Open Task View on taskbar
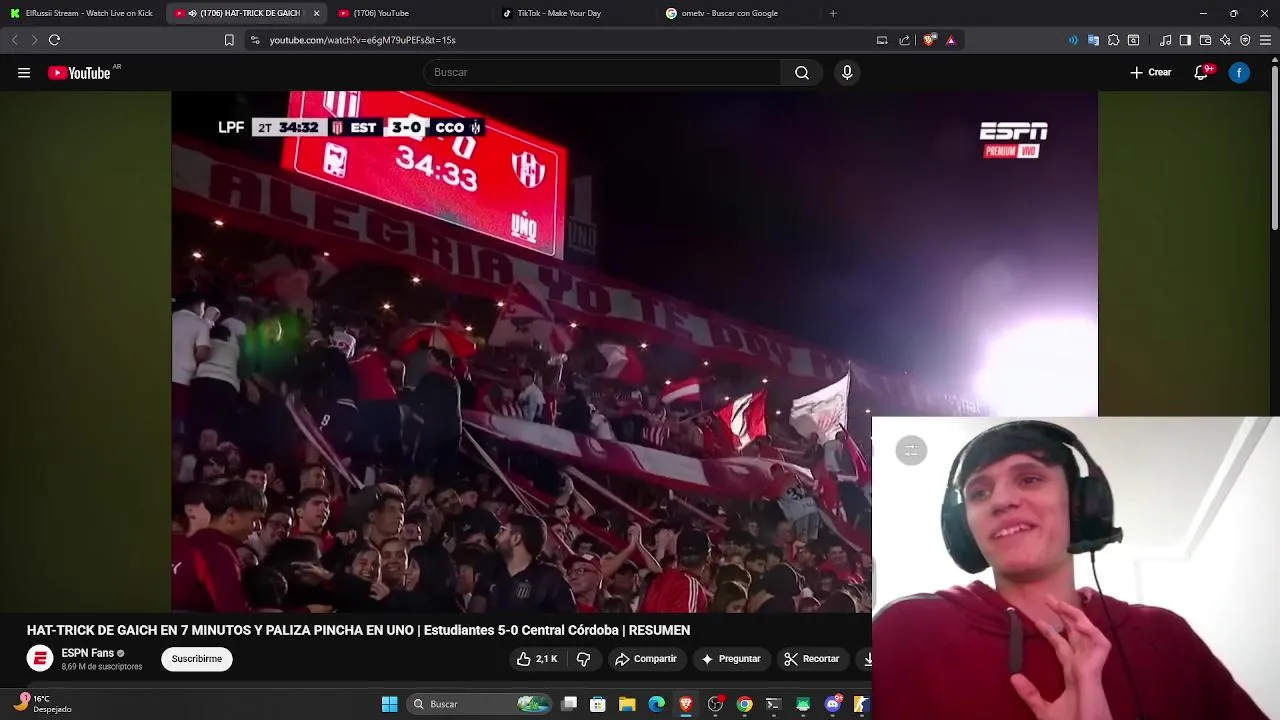Image resolution: width=1280 pixels, height=720 pixels. click(x=569, y=704)
